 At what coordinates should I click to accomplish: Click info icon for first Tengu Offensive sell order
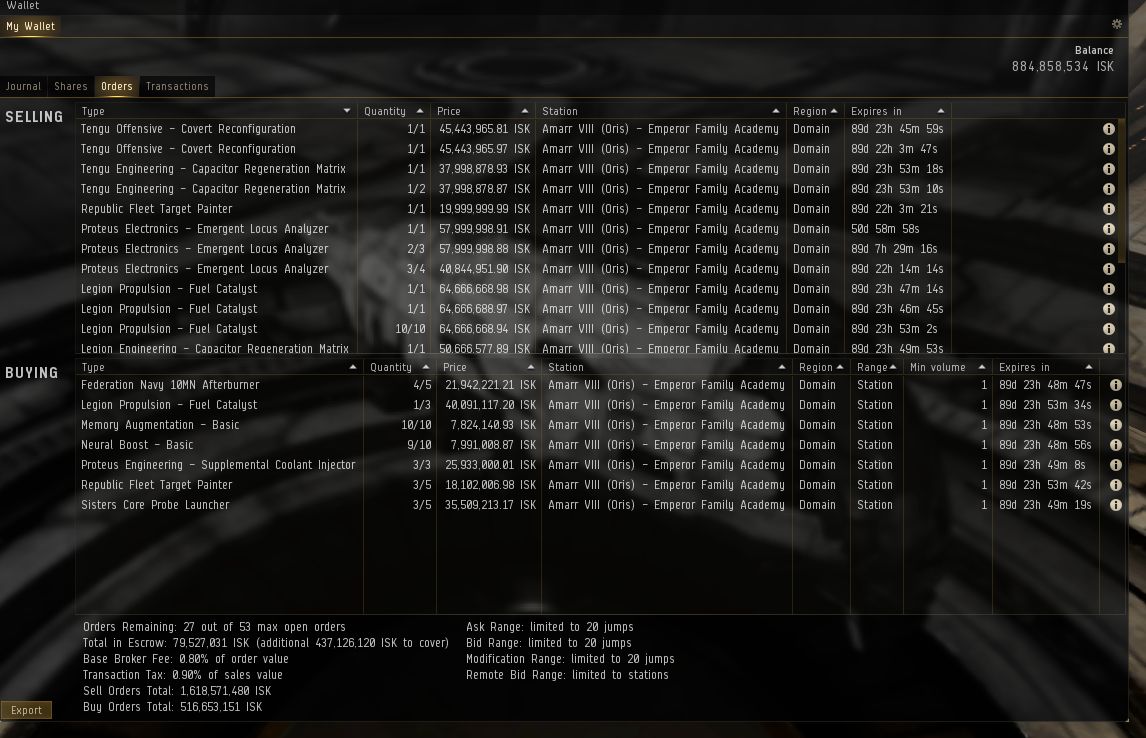[1108, 129]
